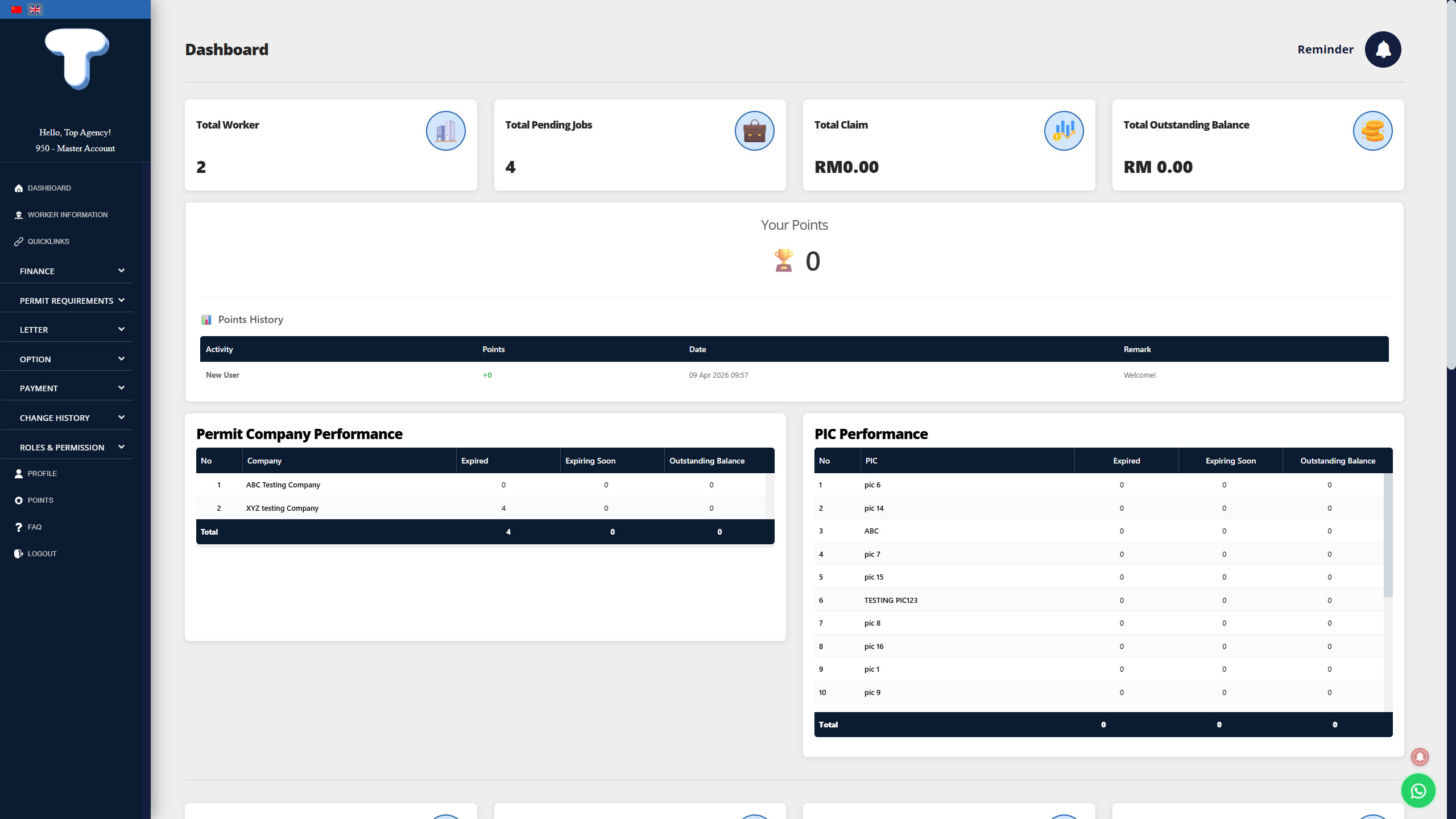Expand Permit Requirements menu

click(x=67, y=300)
